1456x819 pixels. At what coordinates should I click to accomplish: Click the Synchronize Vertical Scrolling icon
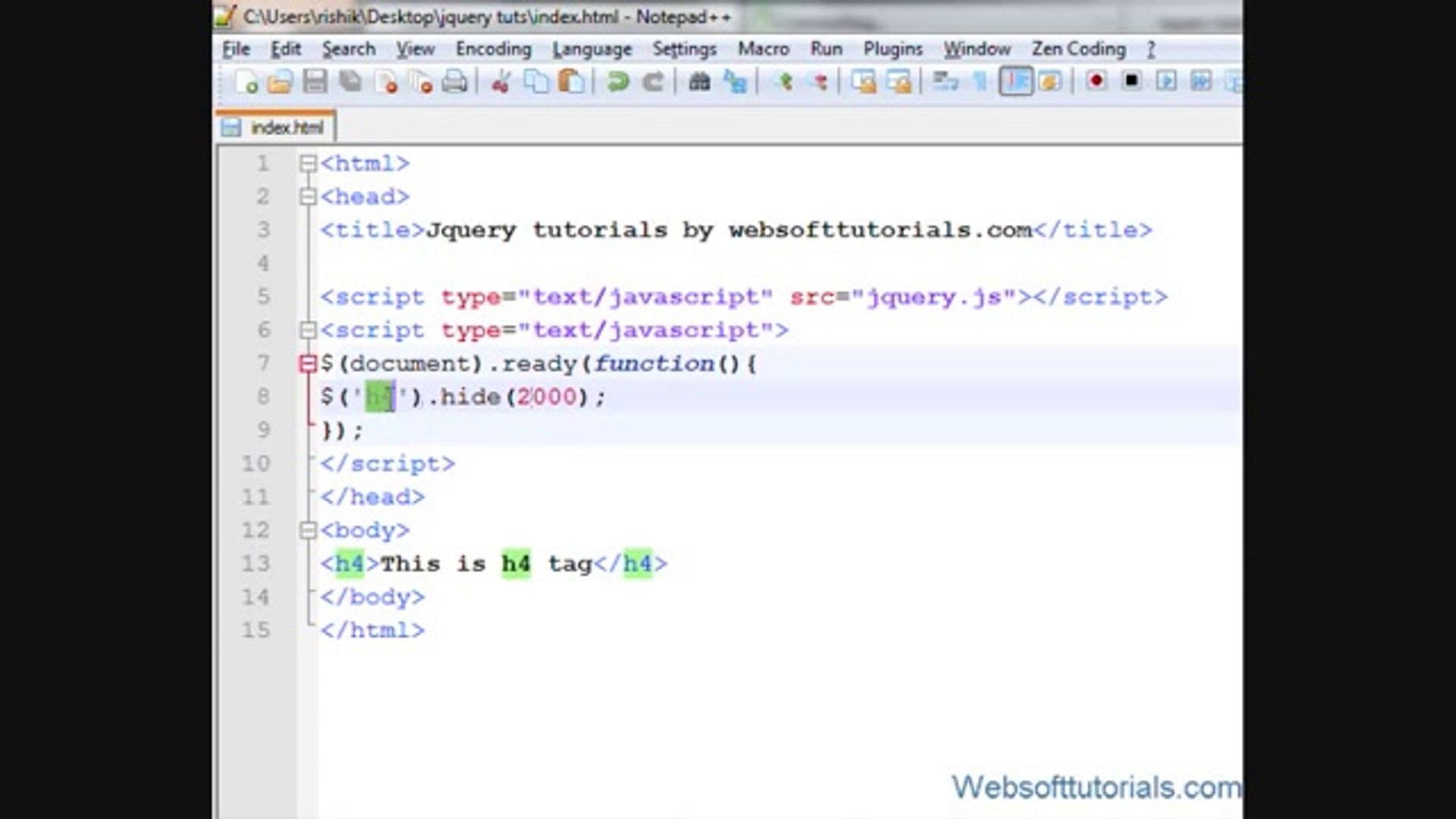(x=864, y=82)
